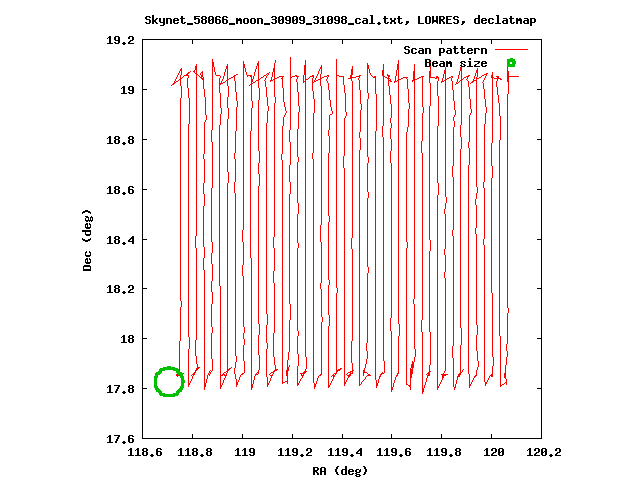
Task: Click y-axis tick label 18.8
Action: point(120,140)
